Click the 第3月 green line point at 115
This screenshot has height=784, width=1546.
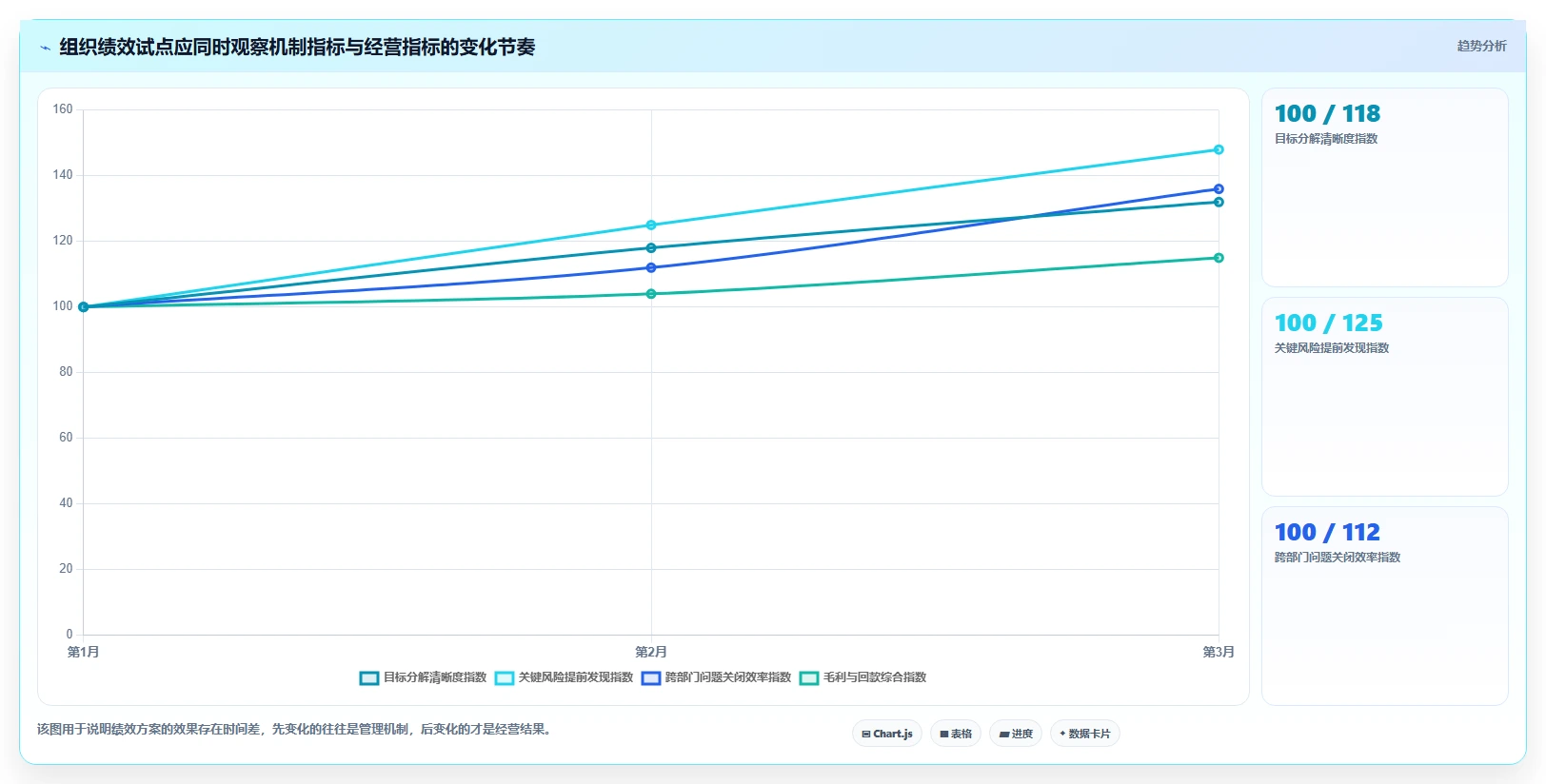tap(1219, 258)
